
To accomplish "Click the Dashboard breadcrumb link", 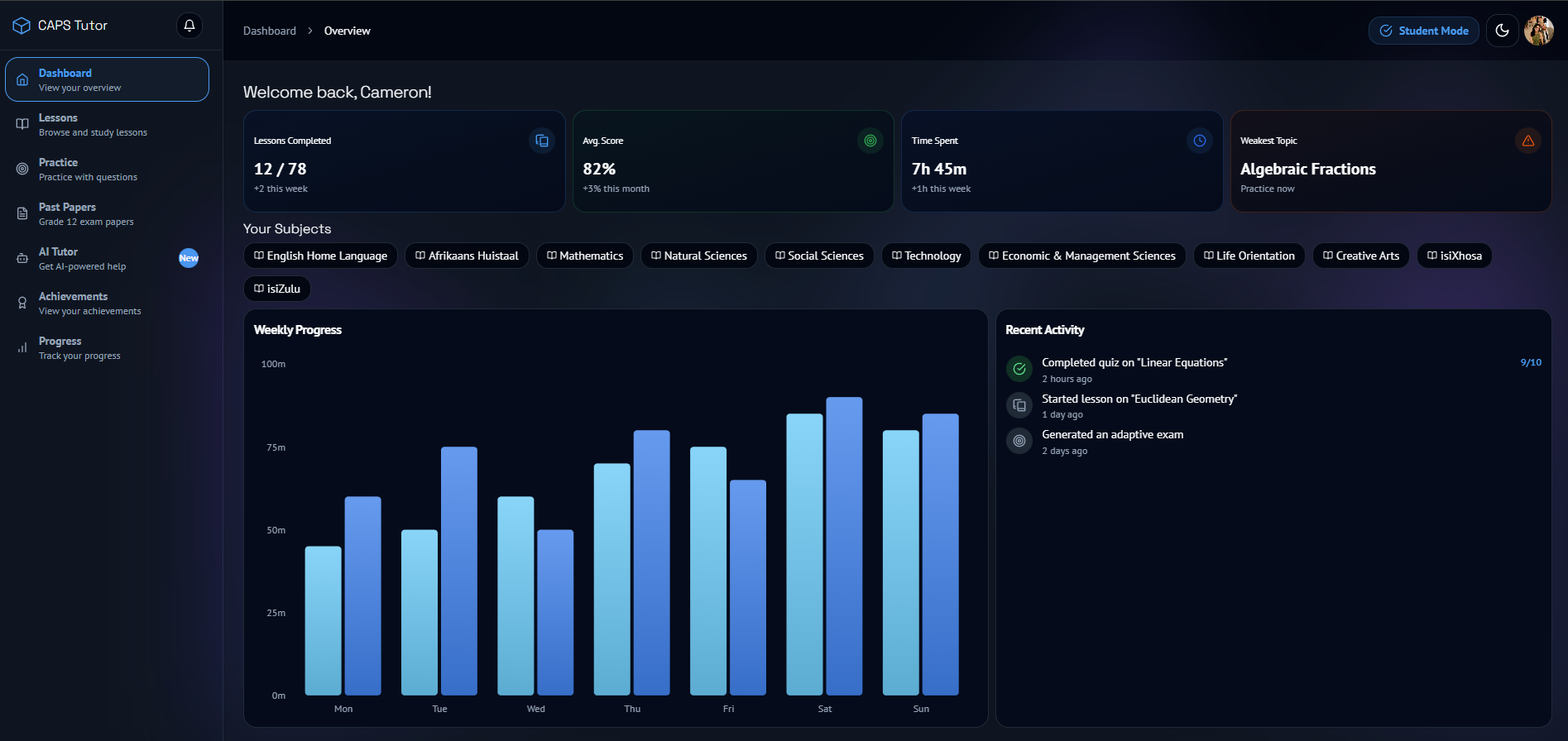I will tap(269, 31).
